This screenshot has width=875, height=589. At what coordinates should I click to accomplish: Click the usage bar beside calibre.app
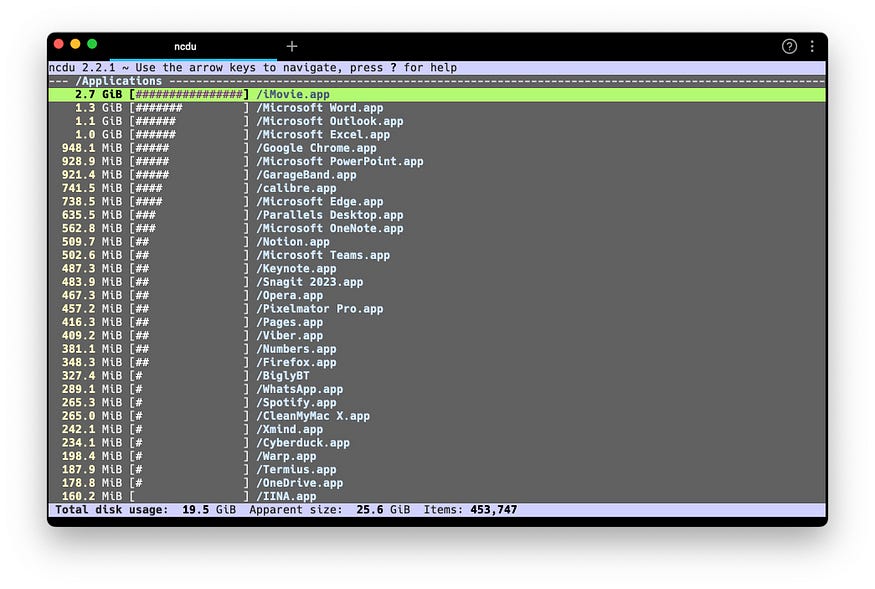coord(189,188)
